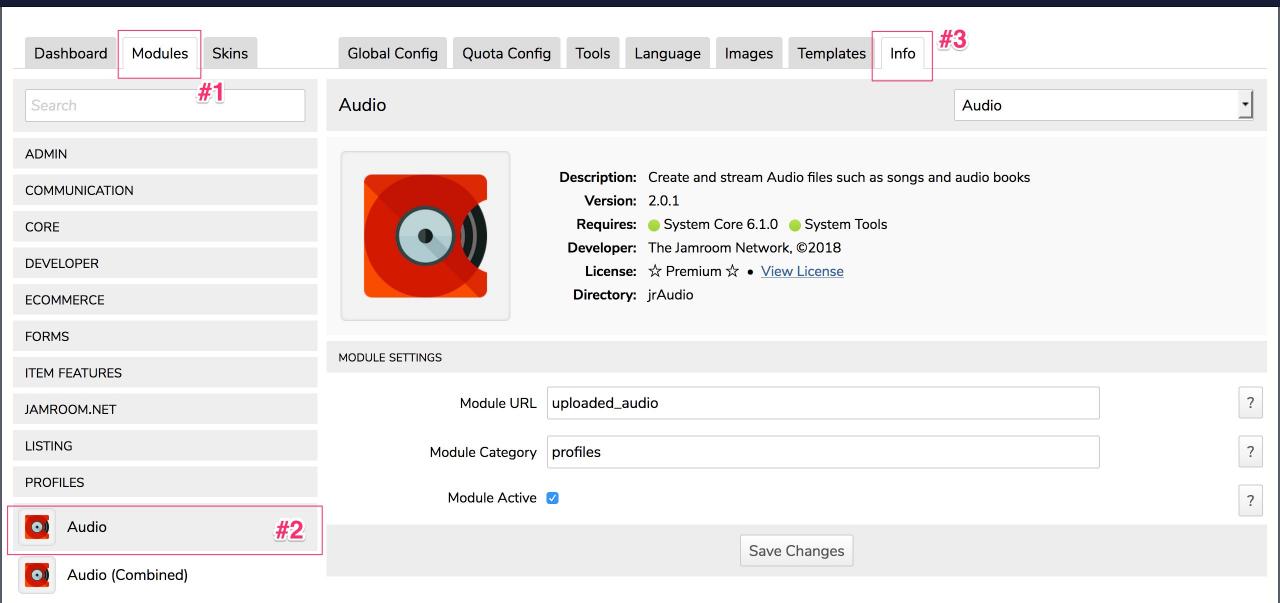1280x603 pixels.
Task: Click the Audio module icon in sidebar
Action: pyautogui.click(x=38, y=527)
